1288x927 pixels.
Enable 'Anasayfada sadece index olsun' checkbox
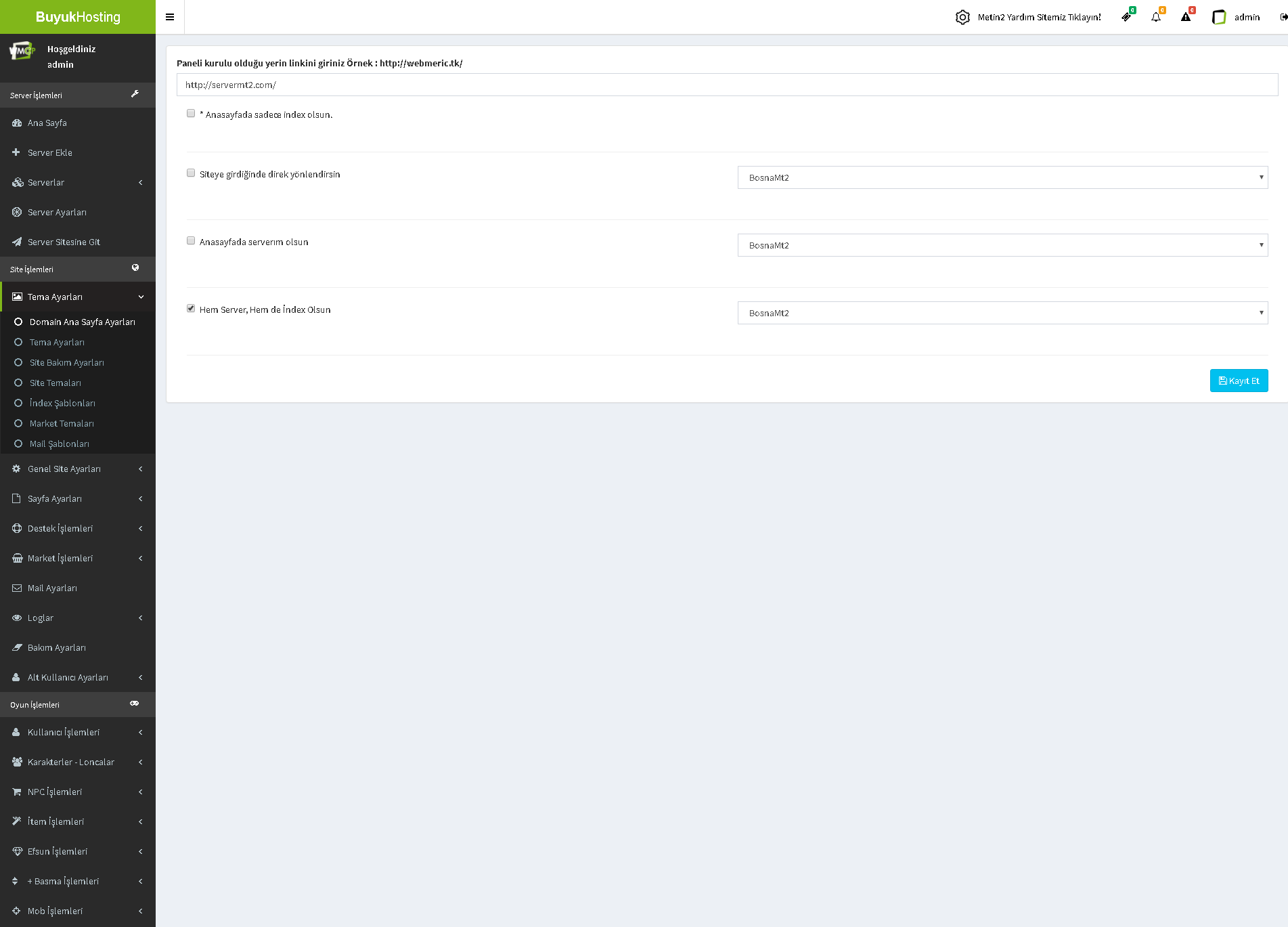click(191, 114)
